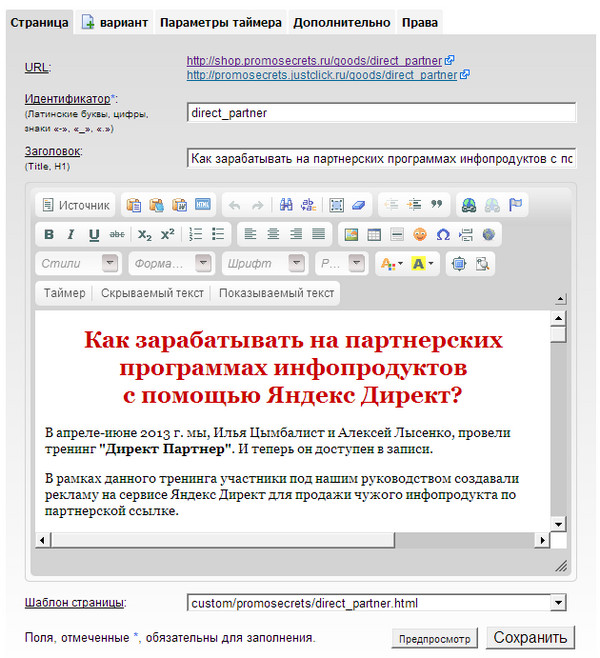Insert an image with the Image icon
The height and width of the screenshot is (658, 600).
point(351,234)
